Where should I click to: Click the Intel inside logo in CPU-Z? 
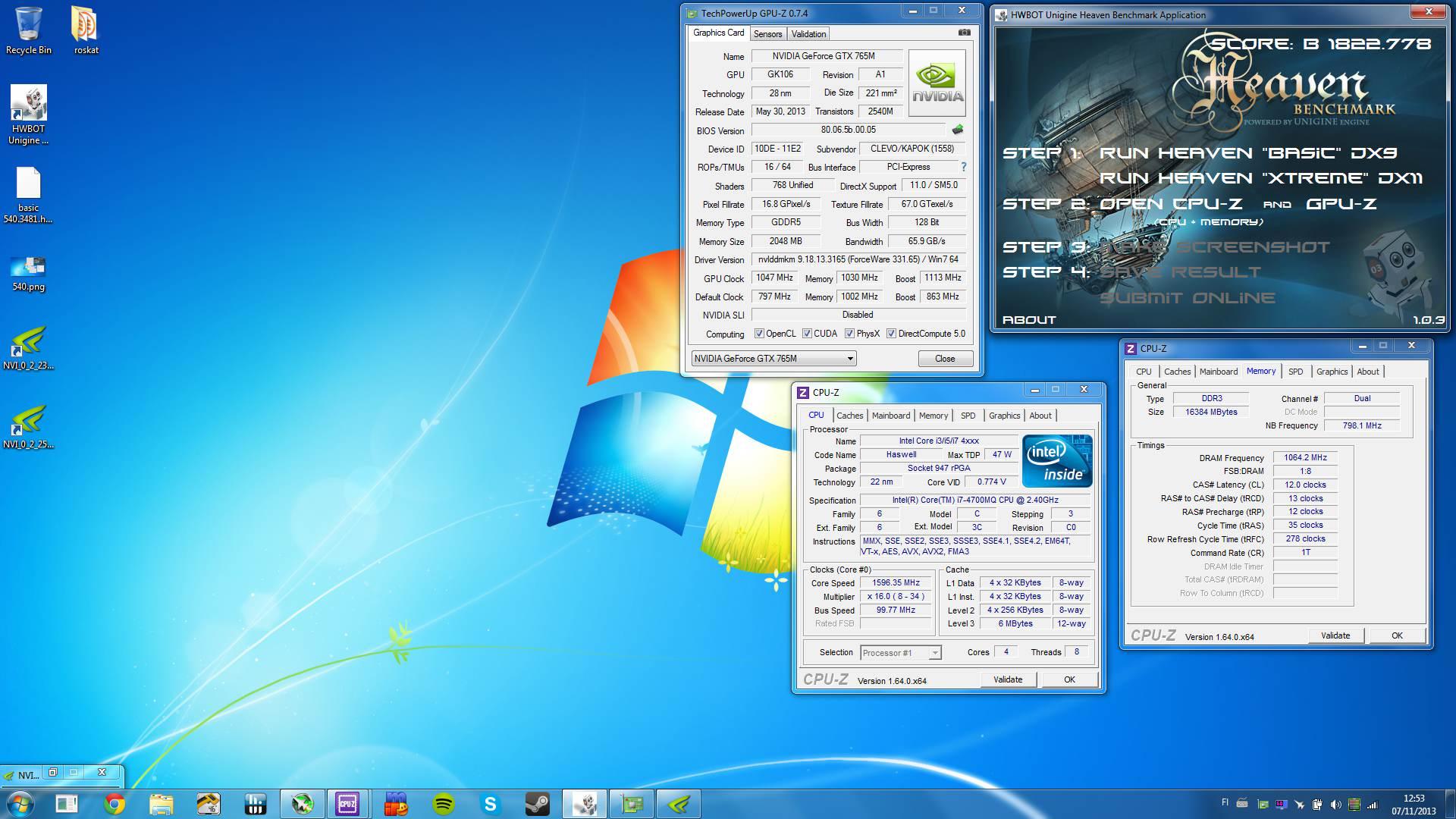(1057, 460)
